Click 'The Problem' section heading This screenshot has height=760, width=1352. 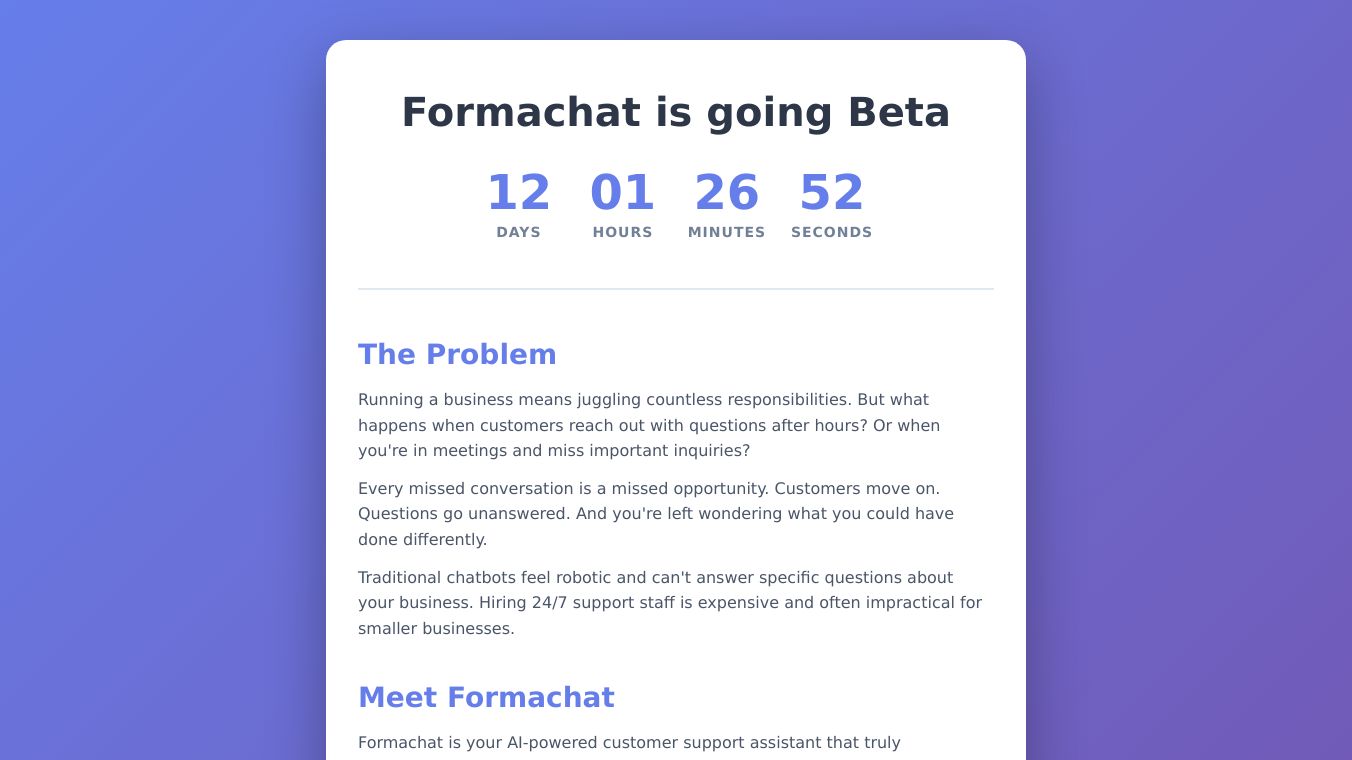pyautogui.click(x=457, y=354)
